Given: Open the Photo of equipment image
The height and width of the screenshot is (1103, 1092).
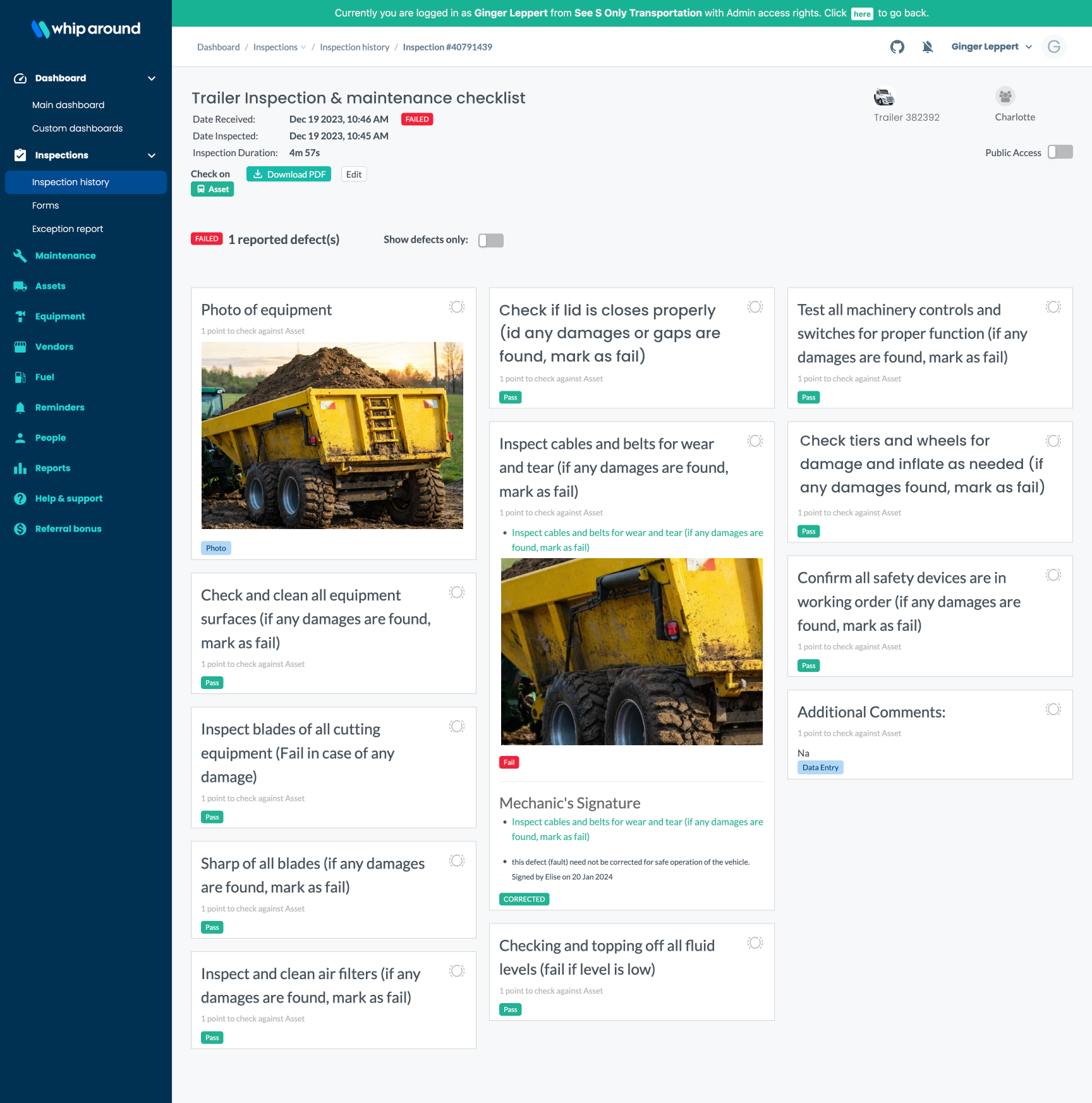Looking at the screenshot, I should pyautogui.click(x=332, y=436).
